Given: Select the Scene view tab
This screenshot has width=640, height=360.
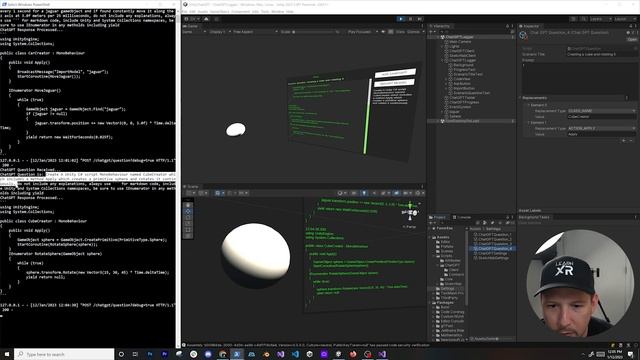Looking at the screenshot, I should tap(191, 187).
